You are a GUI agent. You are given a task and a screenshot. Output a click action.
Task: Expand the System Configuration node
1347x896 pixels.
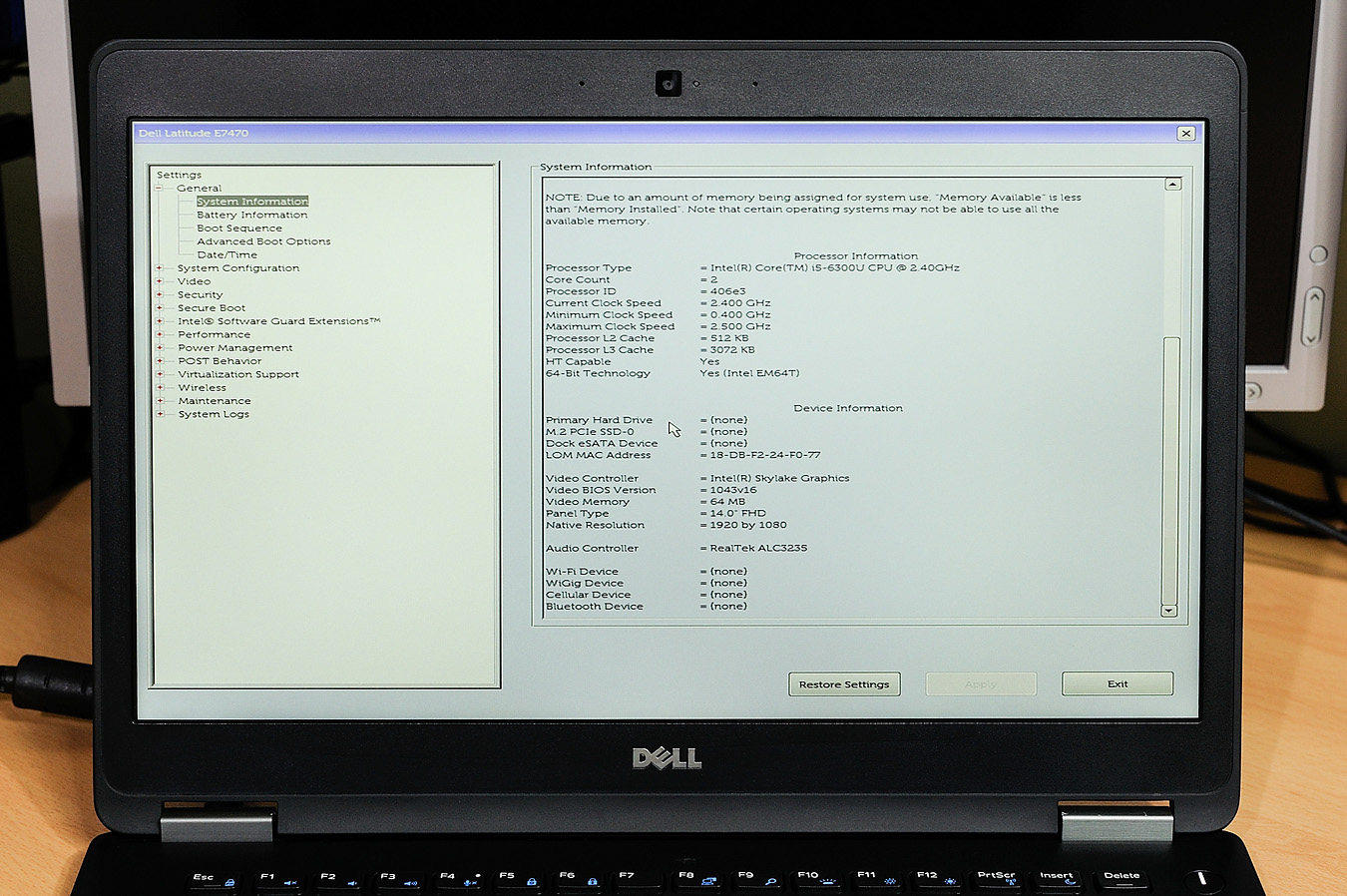[x=160, y=267]
